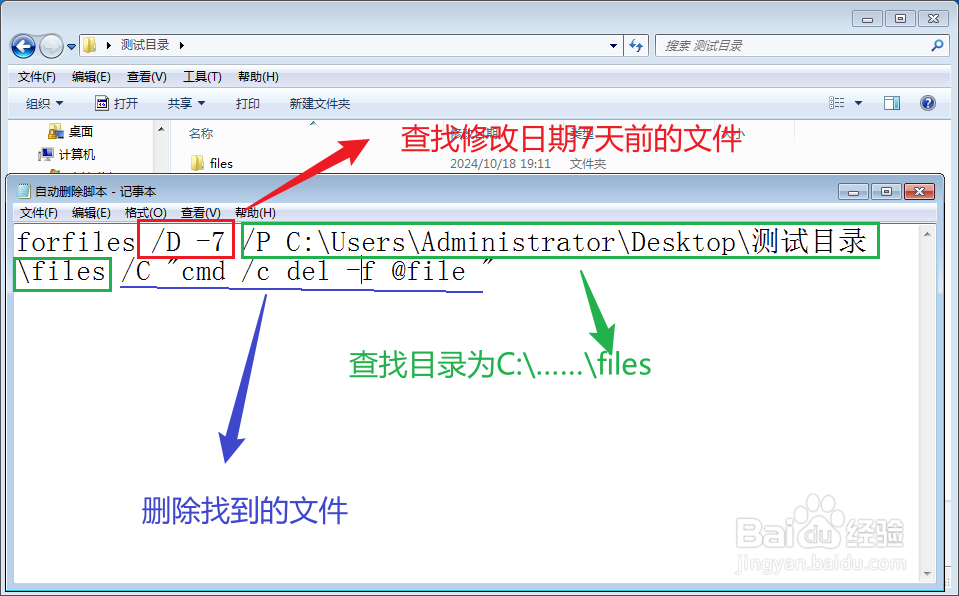The width and height of the screenshot is (959, 596).
Task: Click the Forward navigation arrow
Action: (50, 45)
